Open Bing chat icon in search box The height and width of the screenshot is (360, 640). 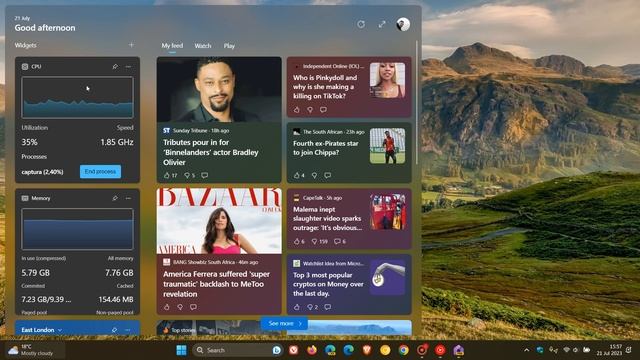(276, 350)
